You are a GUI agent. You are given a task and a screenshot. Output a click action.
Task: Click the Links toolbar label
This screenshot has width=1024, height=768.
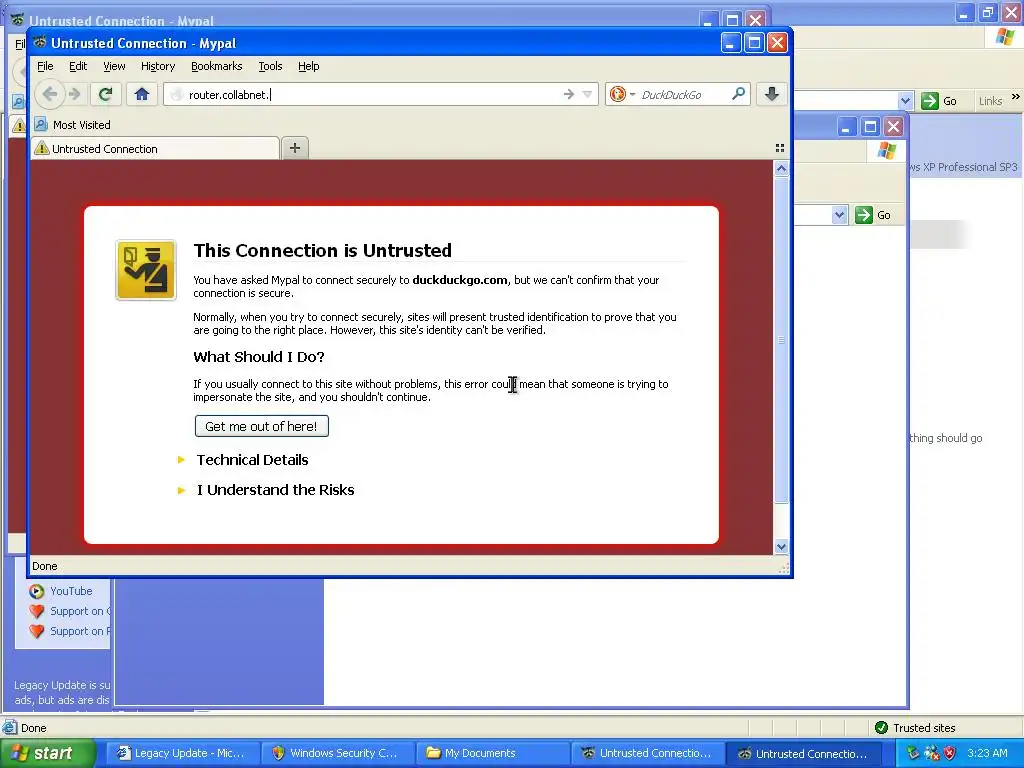(x=990, y=101)
